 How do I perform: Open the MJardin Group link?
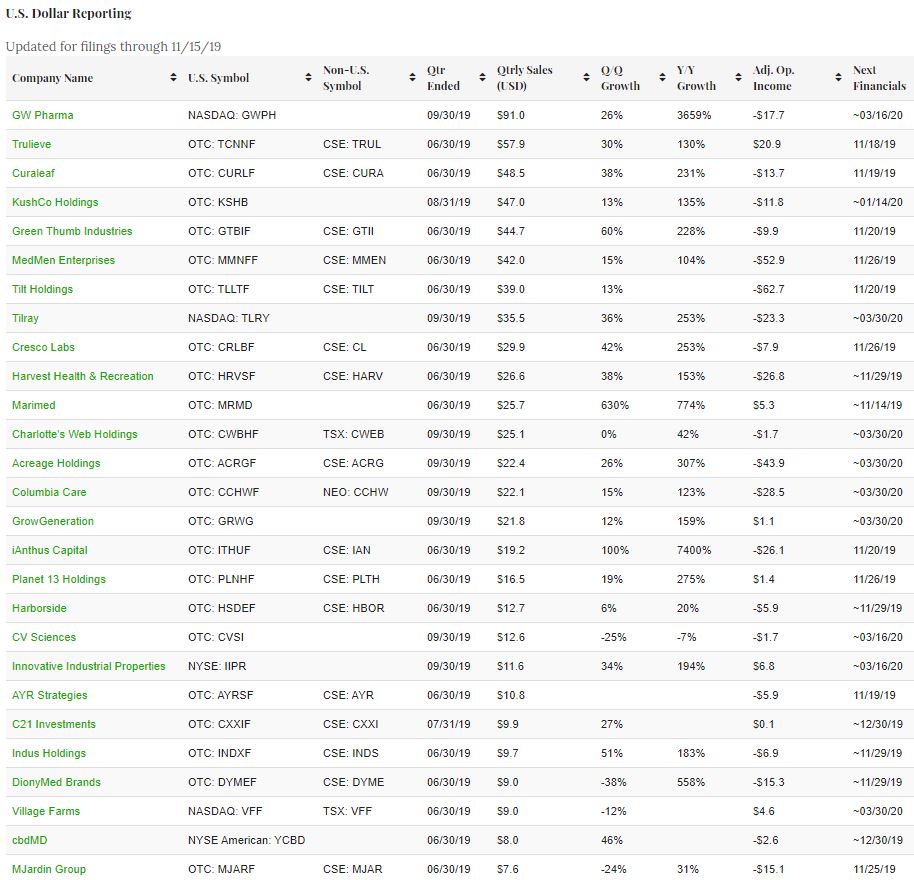click(49, 869)
